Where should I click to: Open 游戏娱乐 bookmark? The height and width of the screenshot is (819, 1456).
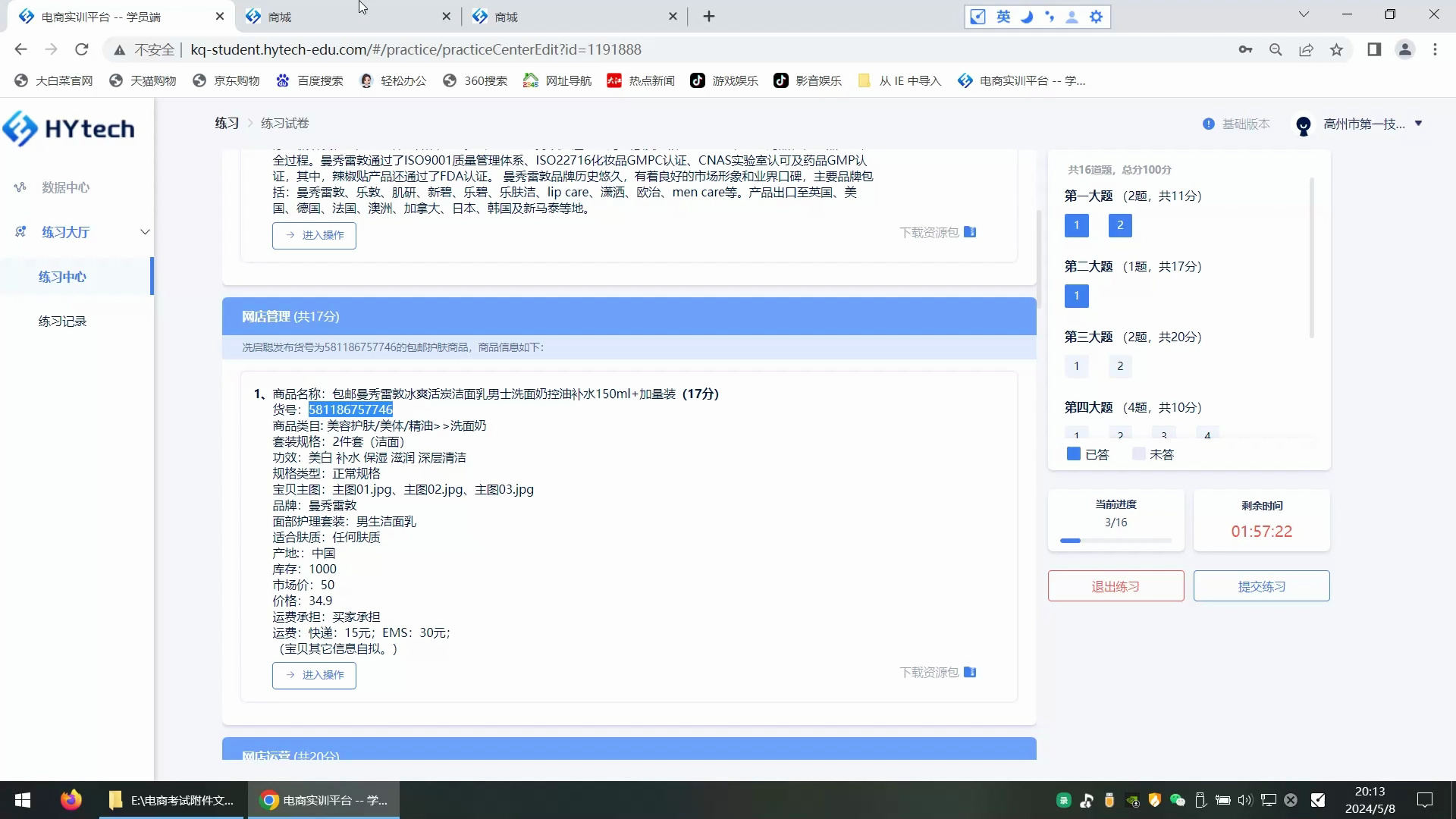[x=724, y=80]
